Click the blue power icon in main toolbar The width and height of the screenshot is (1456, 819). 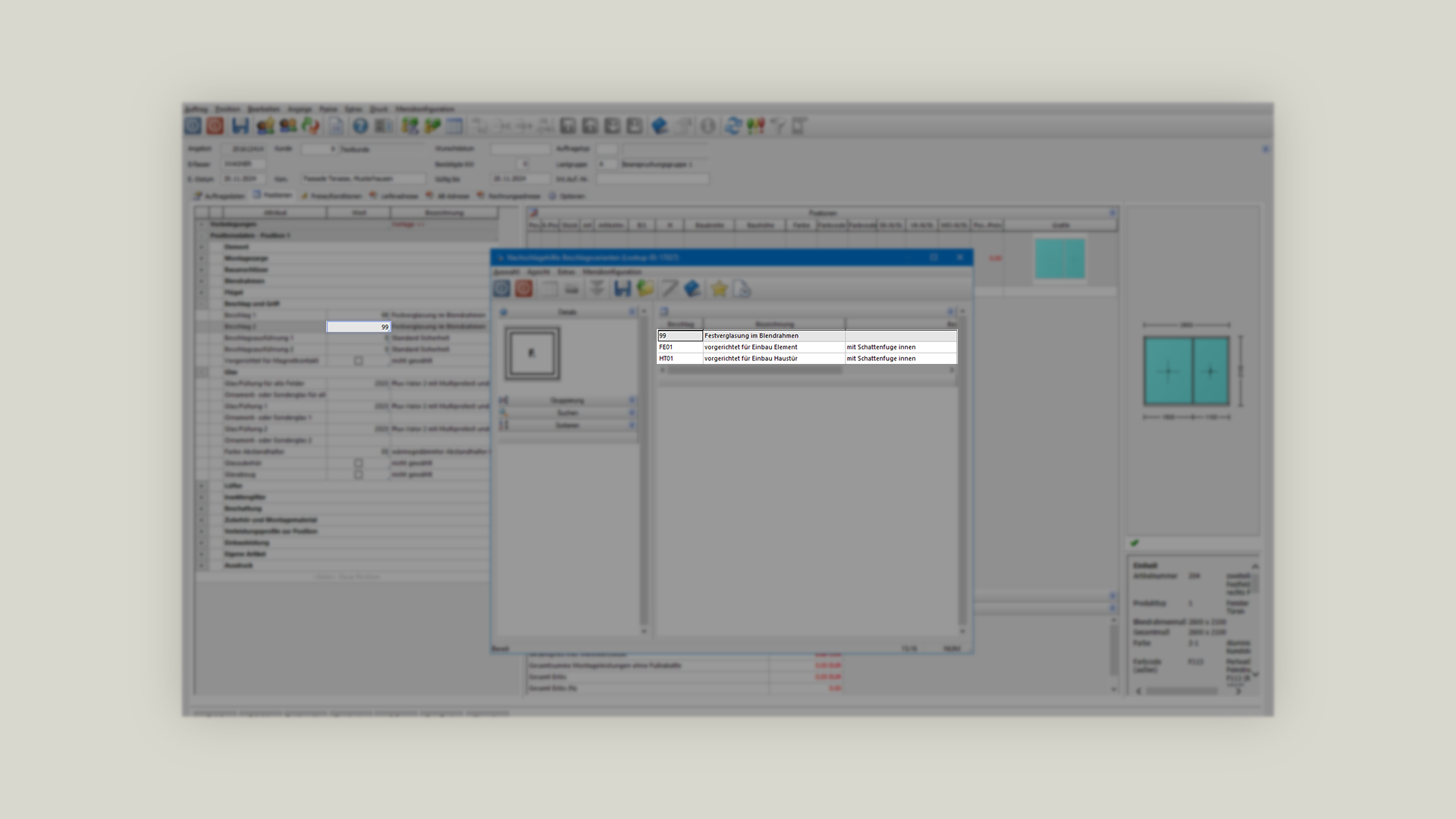point(193,126)
